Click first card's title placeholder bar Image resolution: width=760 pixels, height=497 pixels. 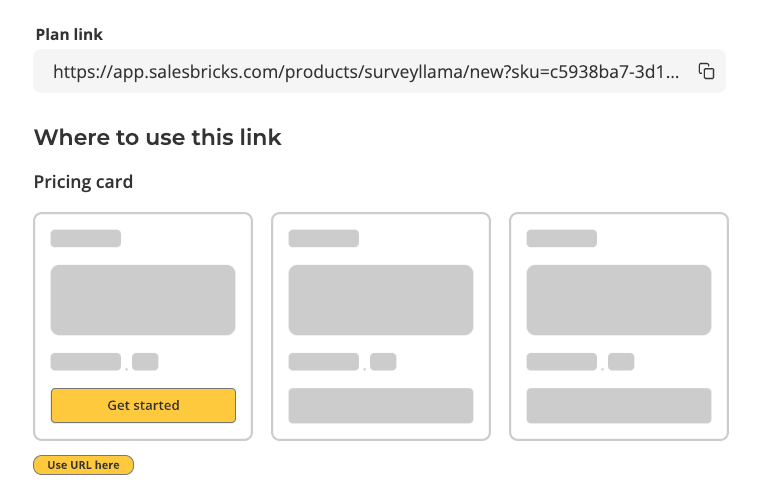tap(86, 238)
